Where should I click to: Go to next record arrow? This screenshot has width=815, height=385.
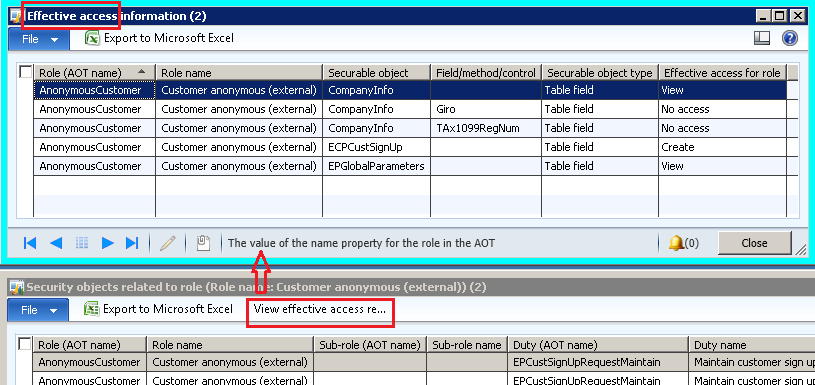point(108,243)
